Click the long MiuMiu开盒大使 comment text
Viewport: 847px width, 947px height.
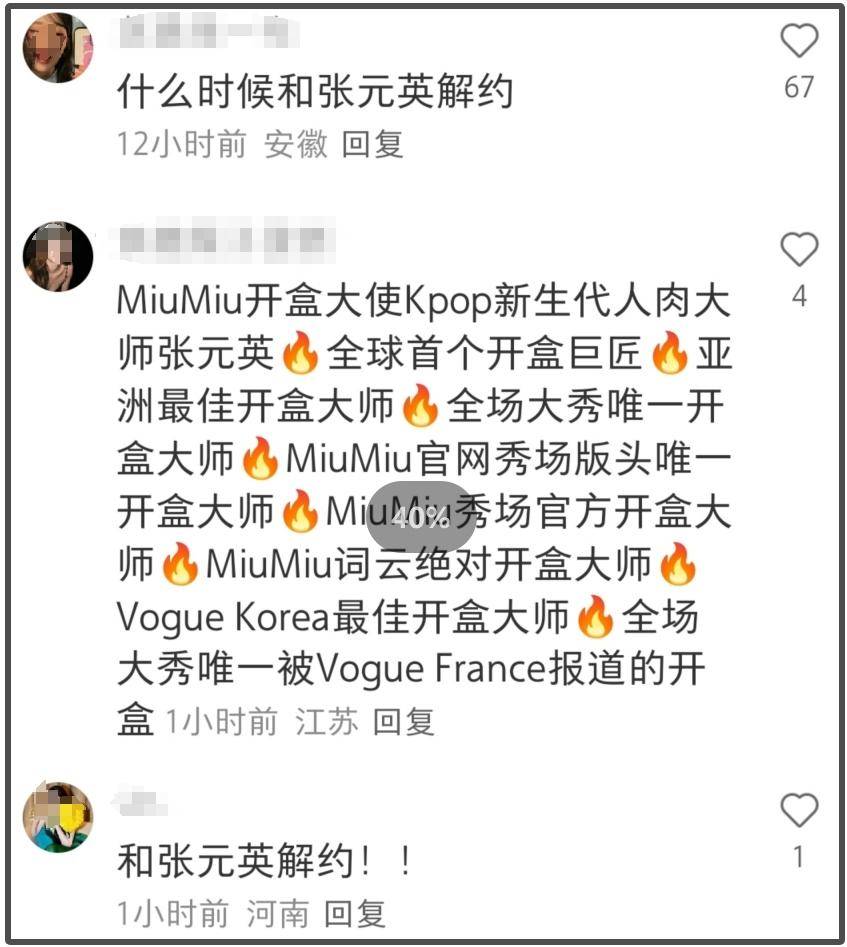(423, 510)
